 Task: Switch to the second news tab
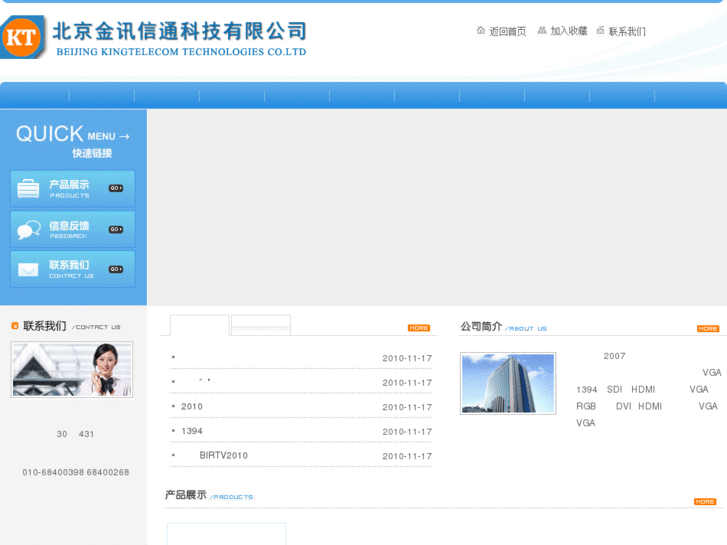260,325
